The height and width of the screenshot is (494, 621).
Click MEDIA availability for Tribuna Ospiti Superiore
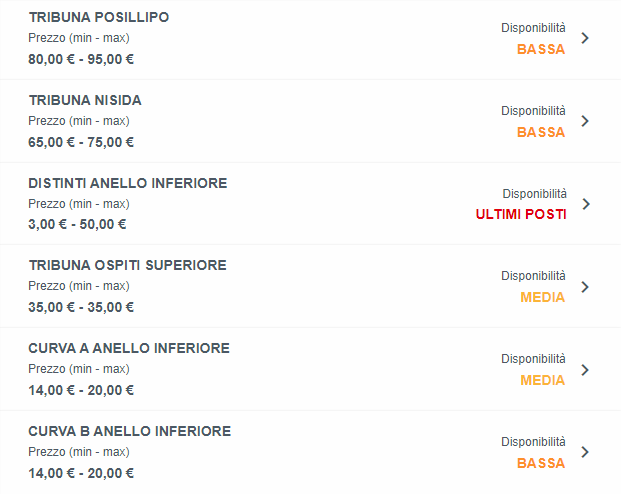click(x=542, y=297)
